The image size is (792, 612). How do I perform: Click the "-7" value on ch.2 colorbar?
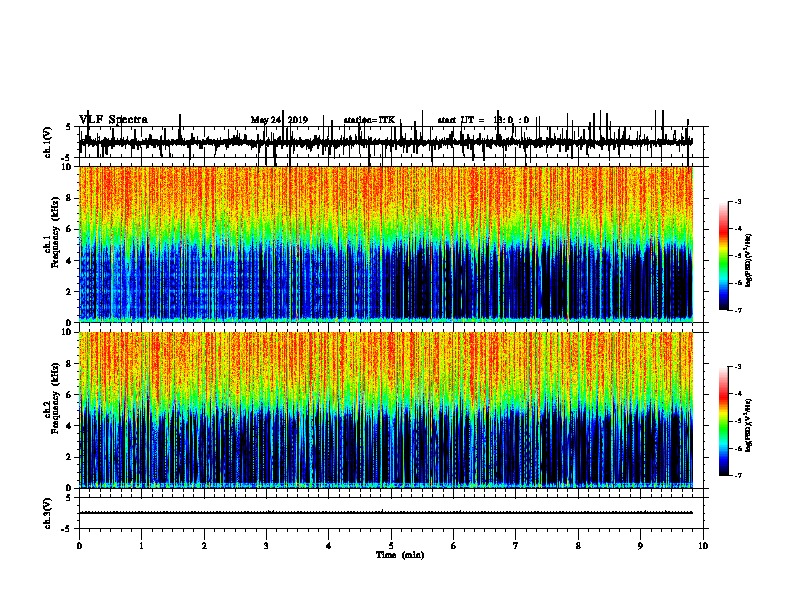click(x=737, y=476)
